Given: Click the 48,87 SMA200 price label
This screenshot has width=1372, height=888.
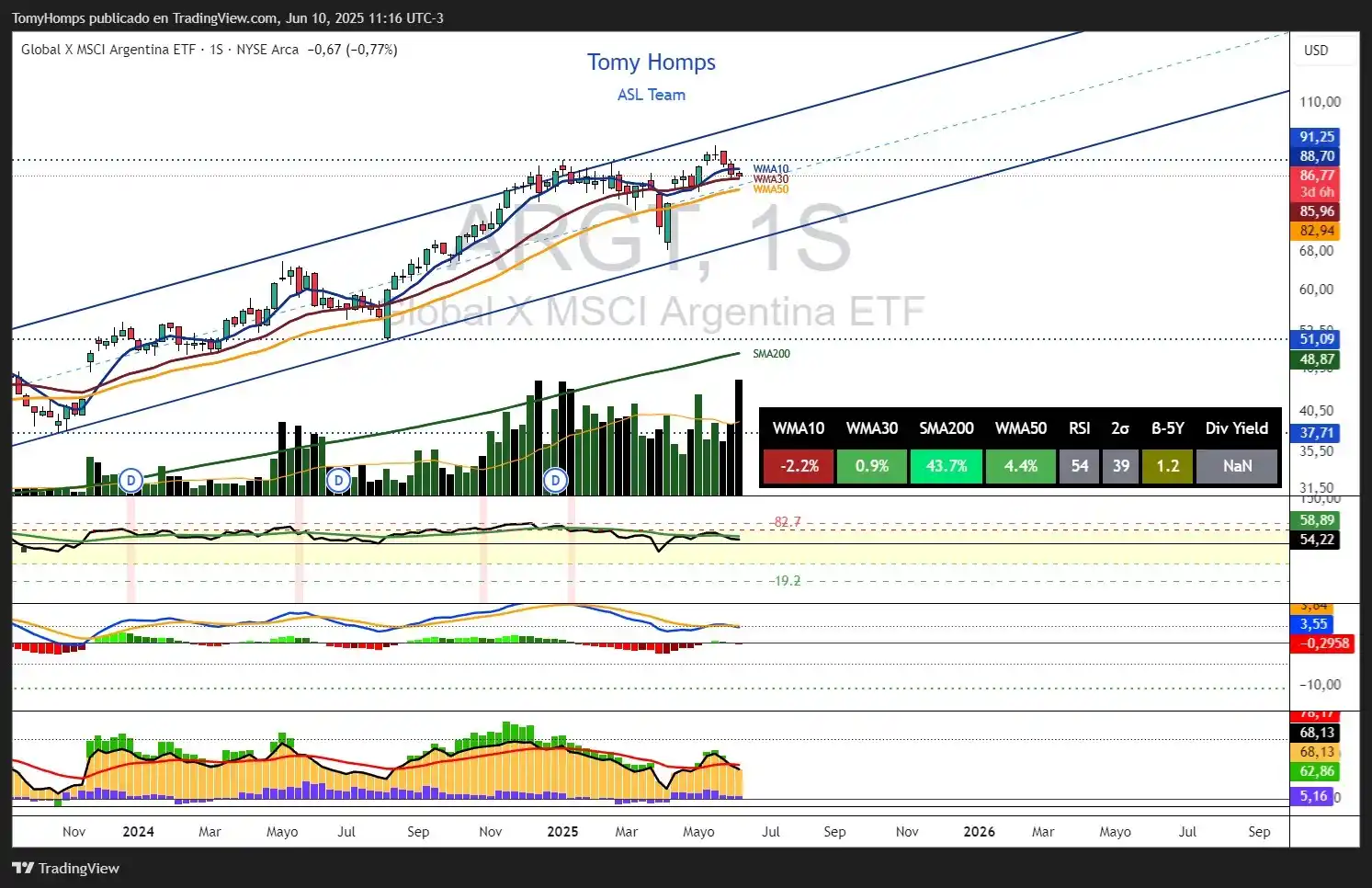Looking at the screenshot, I should (1316, 359).
